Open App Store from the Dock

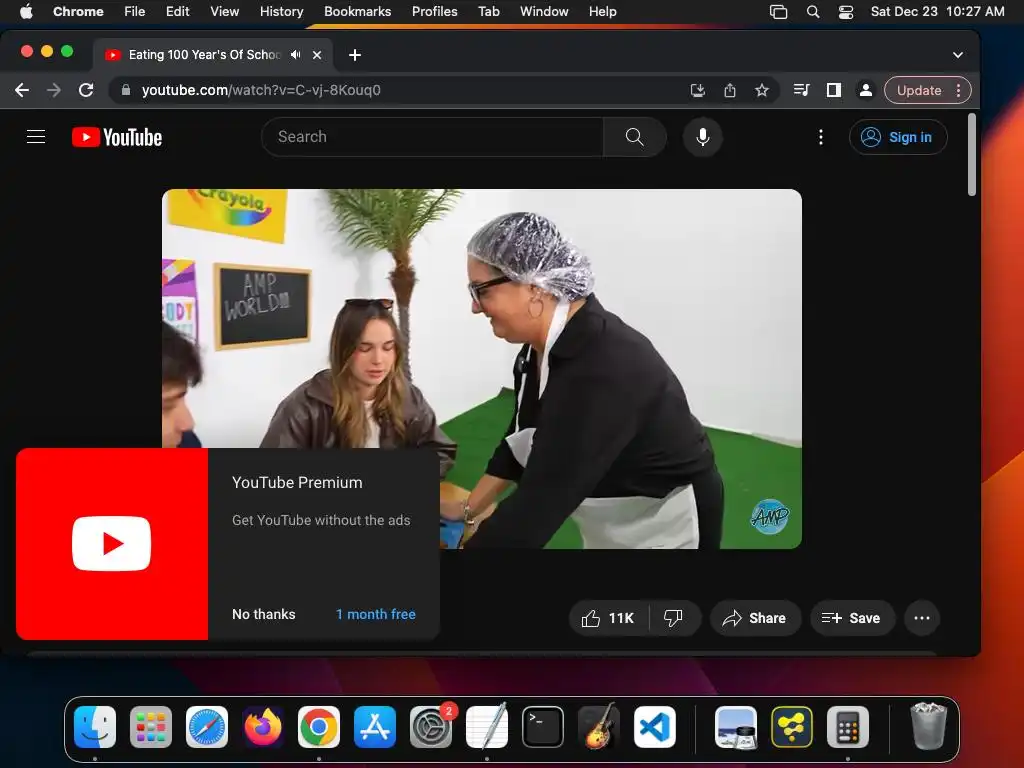[x=375, y=727]
